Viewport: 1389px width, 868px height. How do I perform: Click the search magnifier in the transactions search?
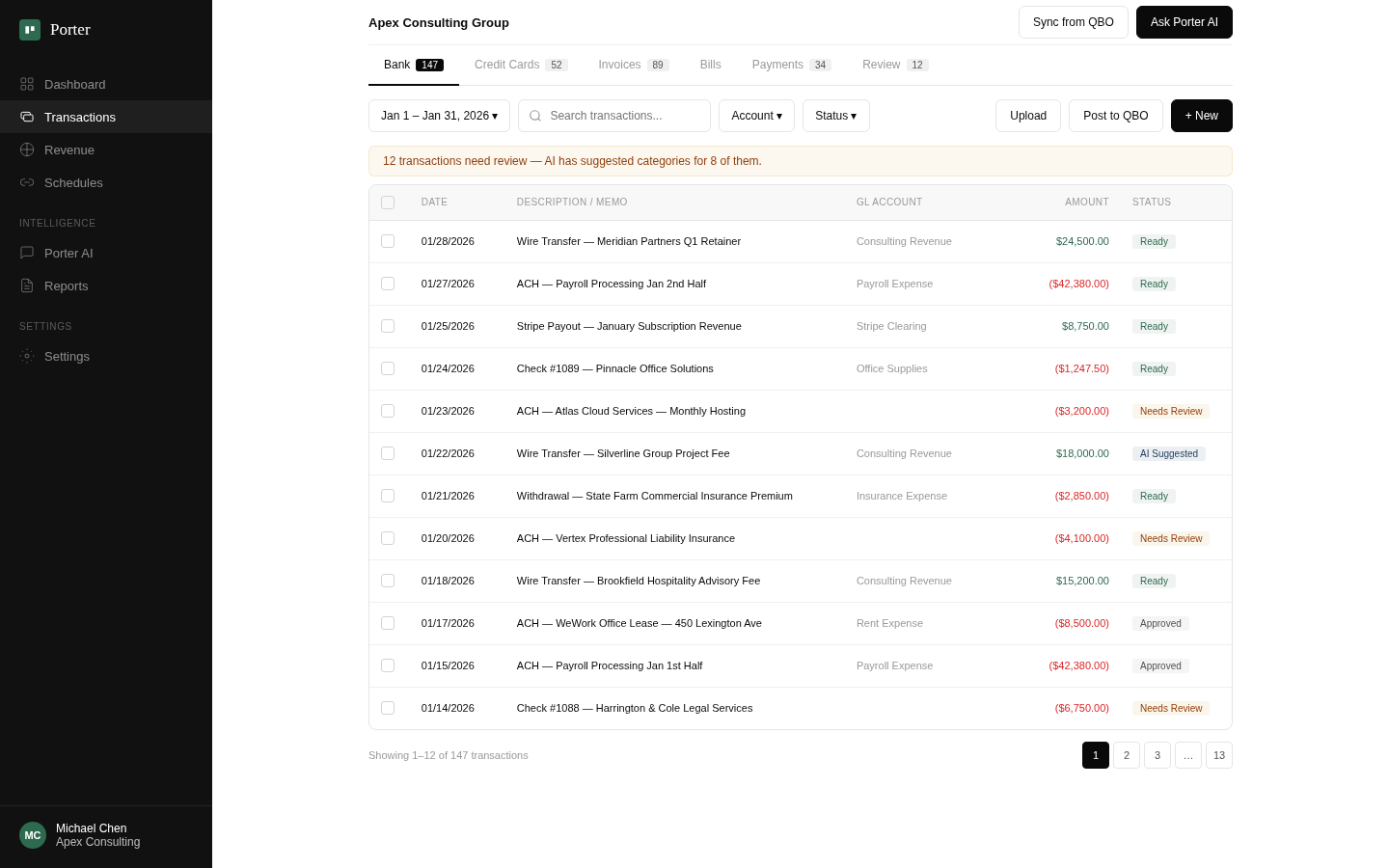click(535, 116)
